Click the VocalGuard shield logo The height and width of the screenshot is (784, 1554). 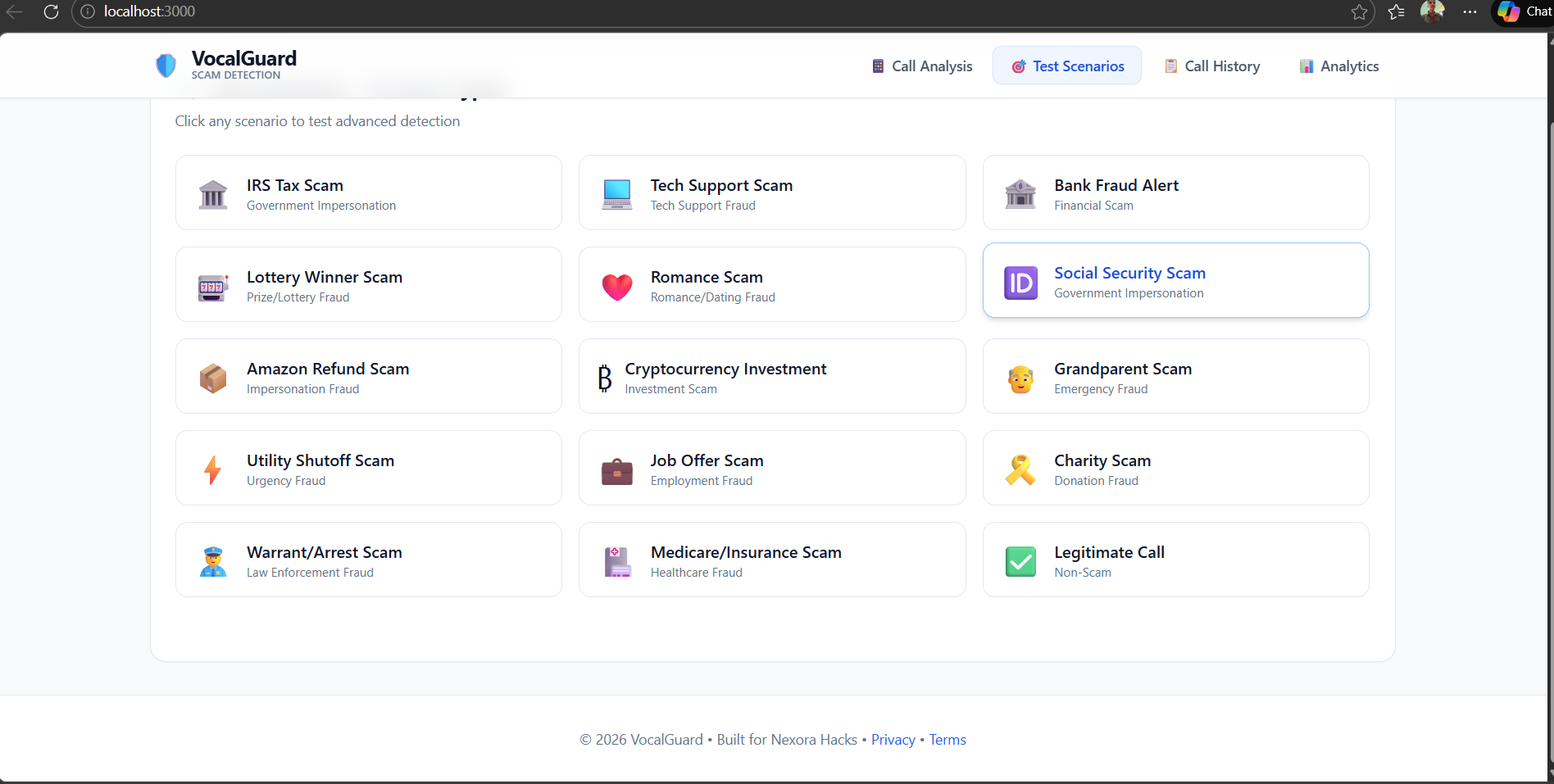coord(166,66)
